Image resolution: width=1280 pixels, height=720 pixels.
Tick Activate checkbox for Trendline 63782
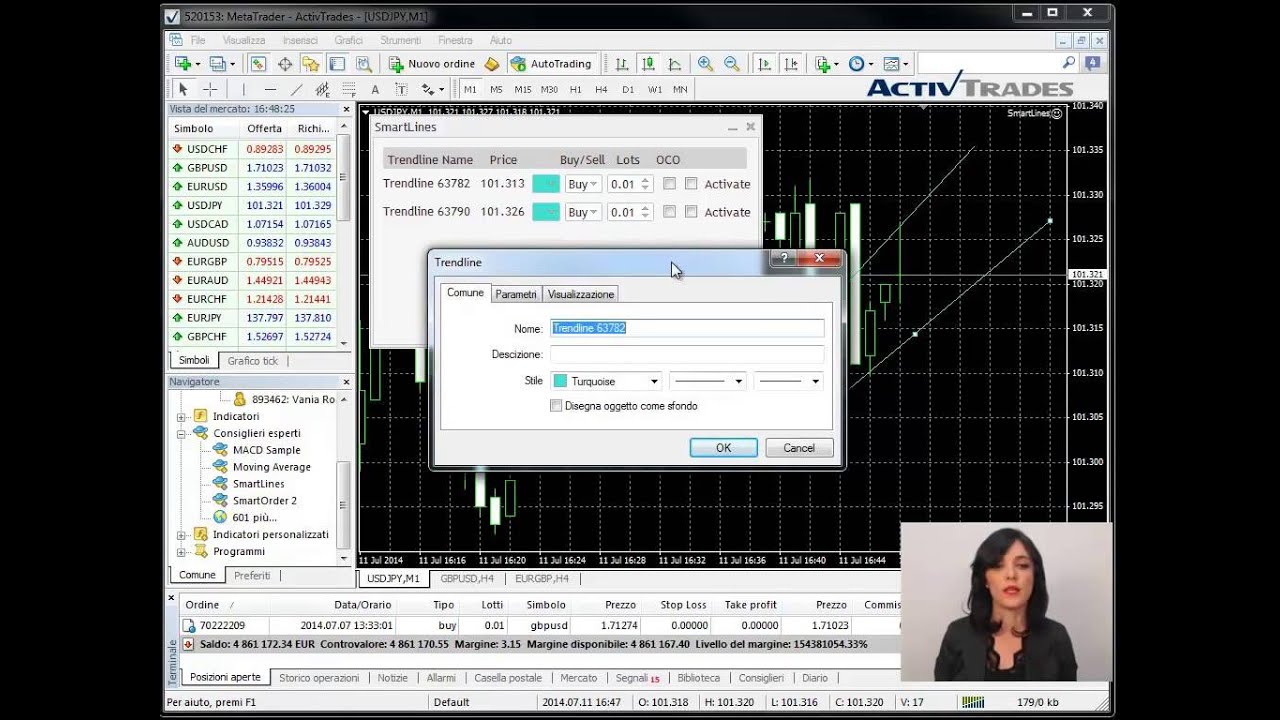(691, 184)
